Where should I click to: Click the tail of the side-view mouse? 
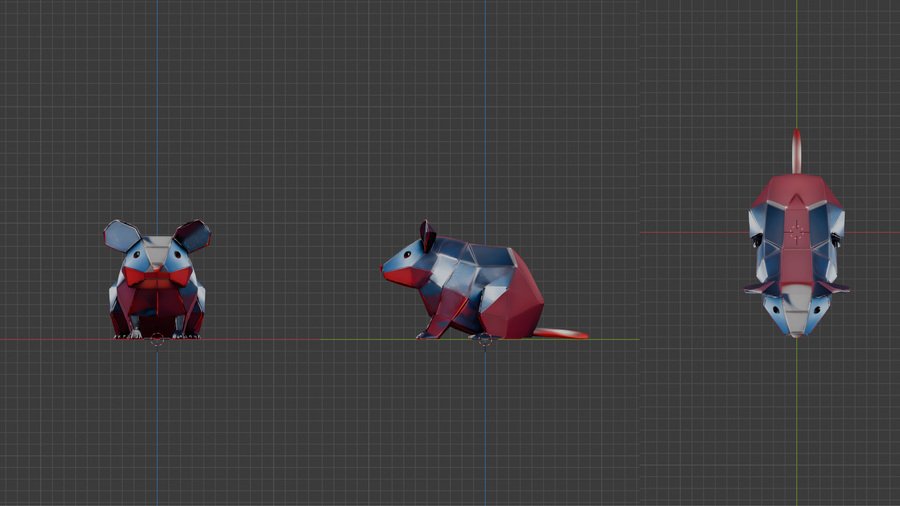(561, 333)
